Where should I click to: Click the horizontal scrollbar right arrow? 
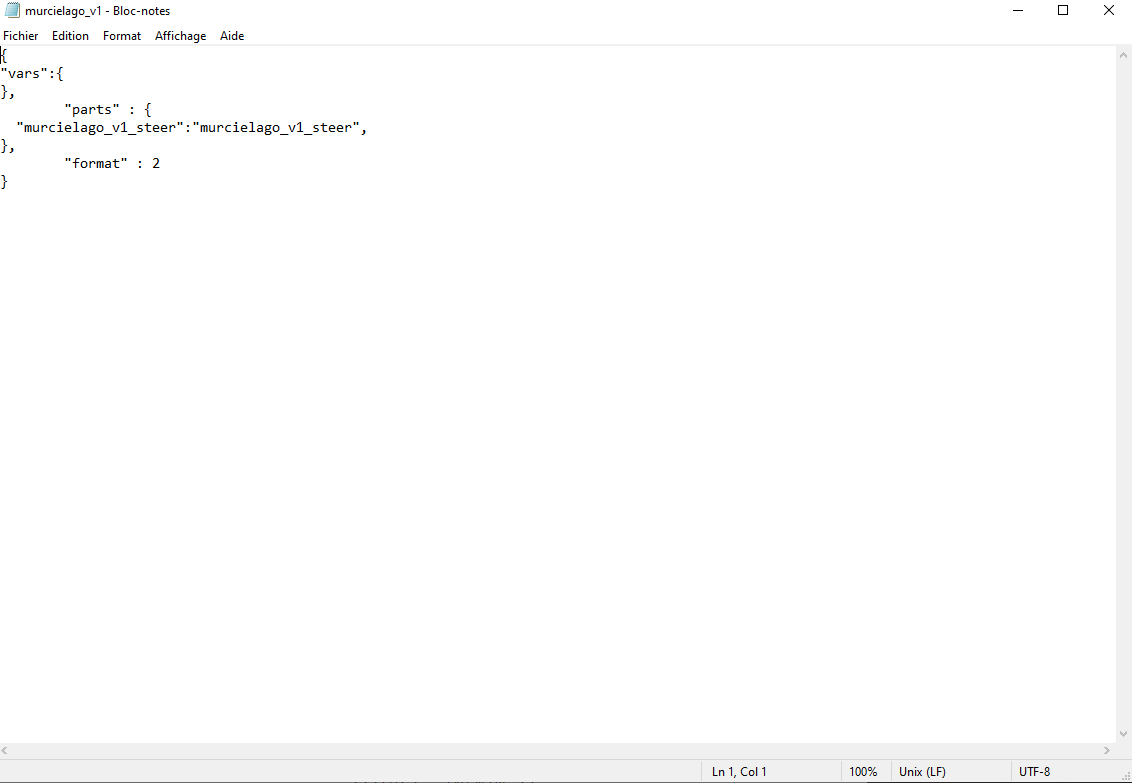tap(1107, 751)
